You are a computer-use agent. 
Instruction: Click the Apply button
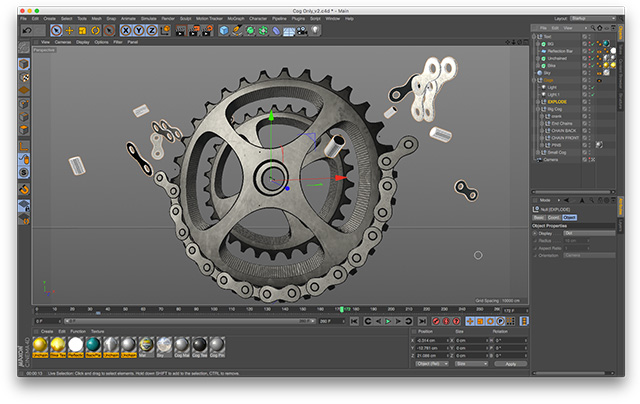(510, 364)
